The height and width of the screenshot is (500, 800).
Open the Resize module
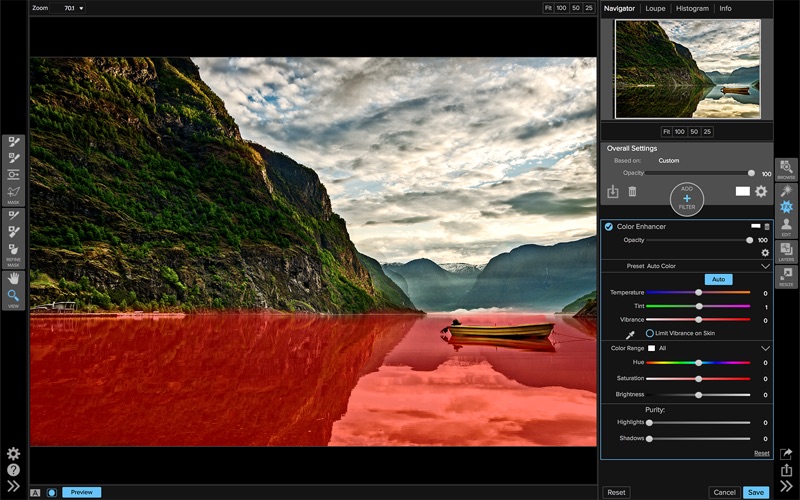(786, 277)
